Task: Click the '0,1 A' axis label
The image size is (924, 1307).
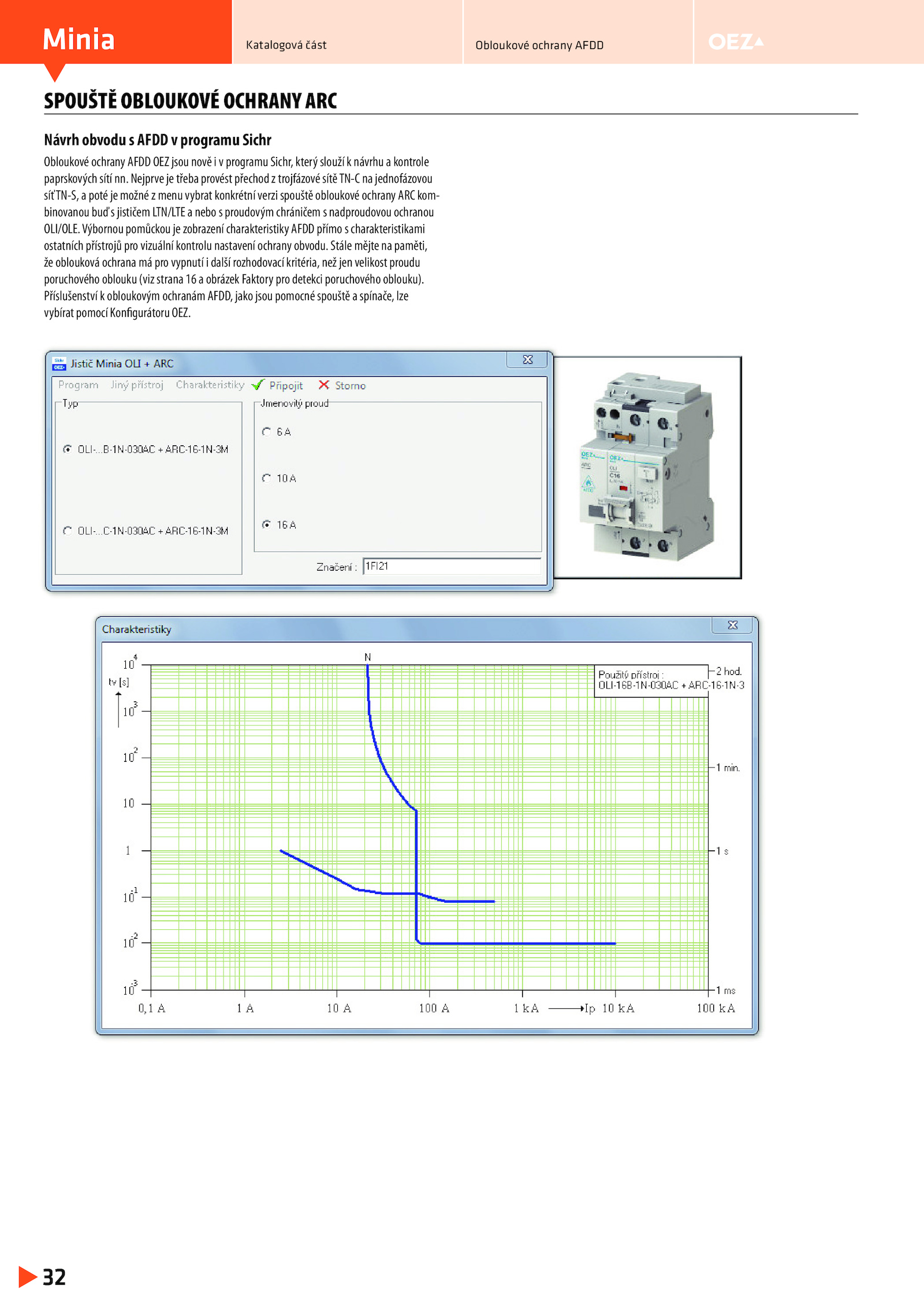Action: [x=151, y=1008]
